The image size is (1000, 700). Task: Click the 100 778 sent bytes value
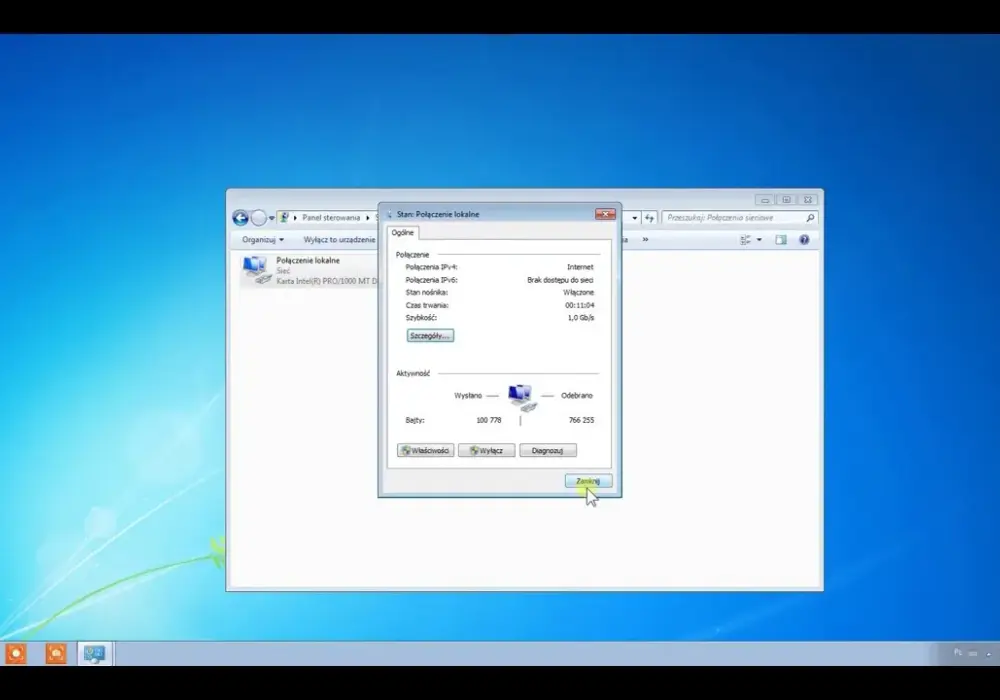[x=489, y=420]
